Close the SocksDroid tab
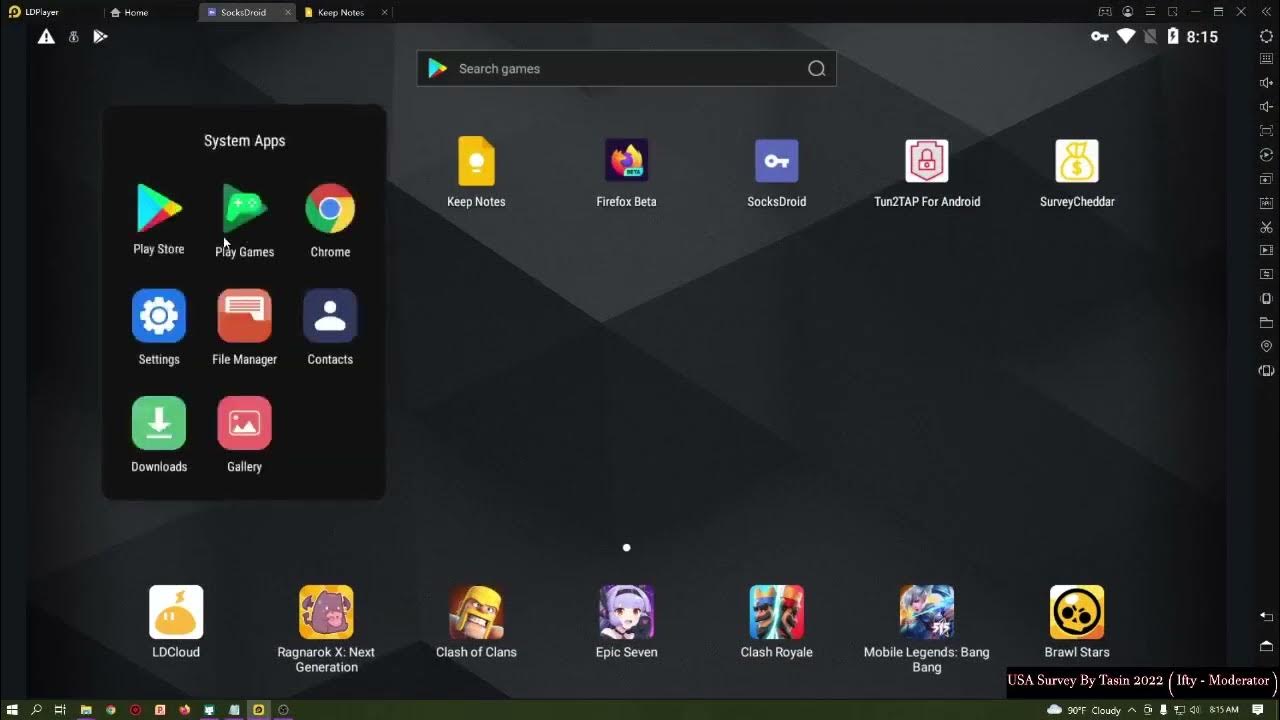1280x720 pixels. [288, 12]
